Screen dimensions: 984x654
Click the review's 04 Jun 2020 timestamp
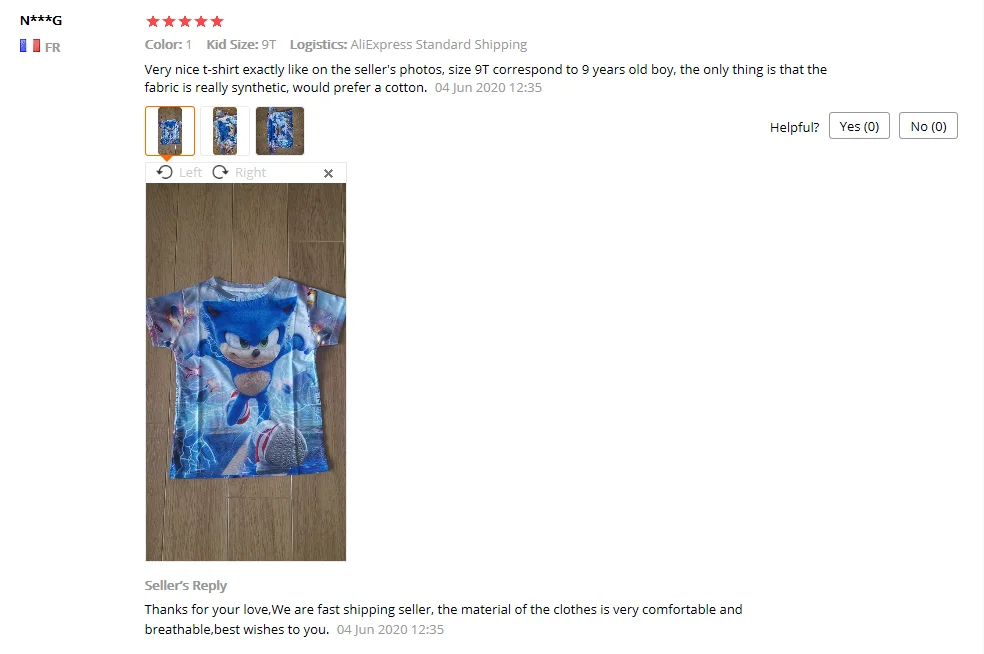click(x=488, y=87)
